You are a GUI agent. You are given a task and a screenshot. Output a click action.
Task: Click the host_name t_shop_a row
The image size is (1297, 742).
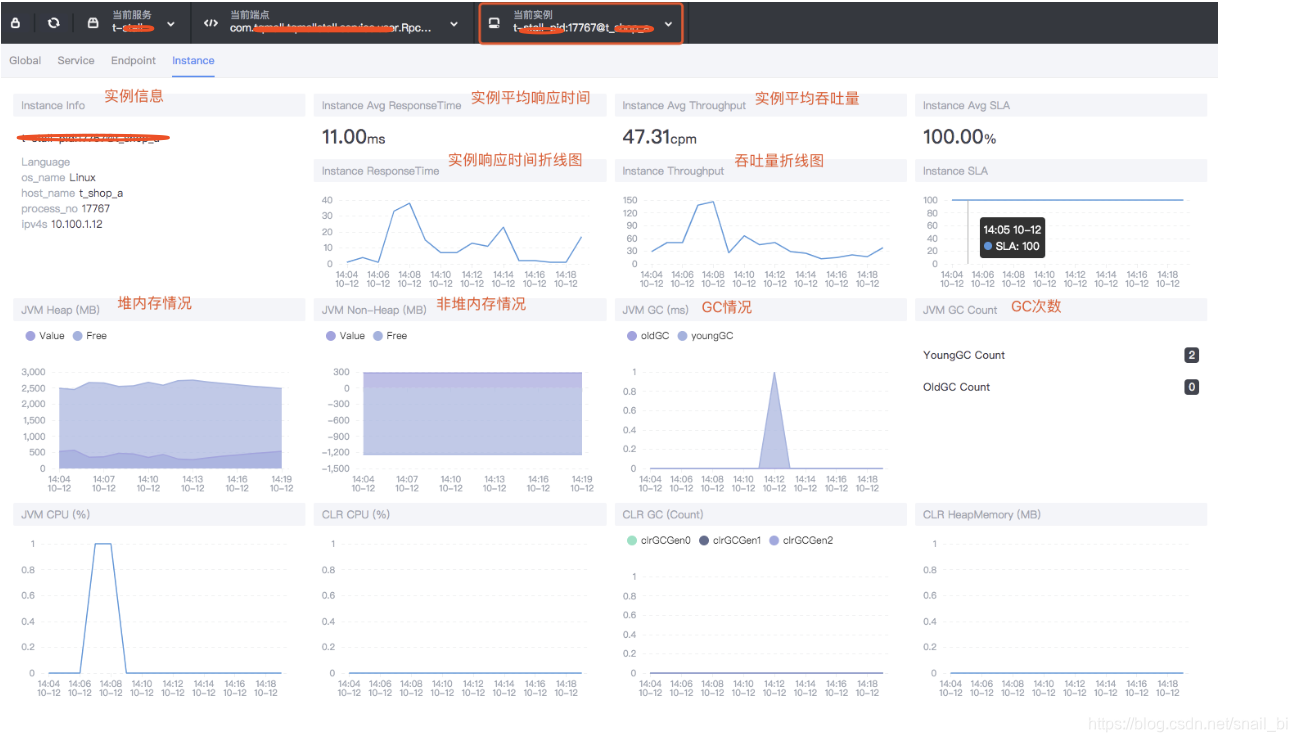(x=72, y=193)
